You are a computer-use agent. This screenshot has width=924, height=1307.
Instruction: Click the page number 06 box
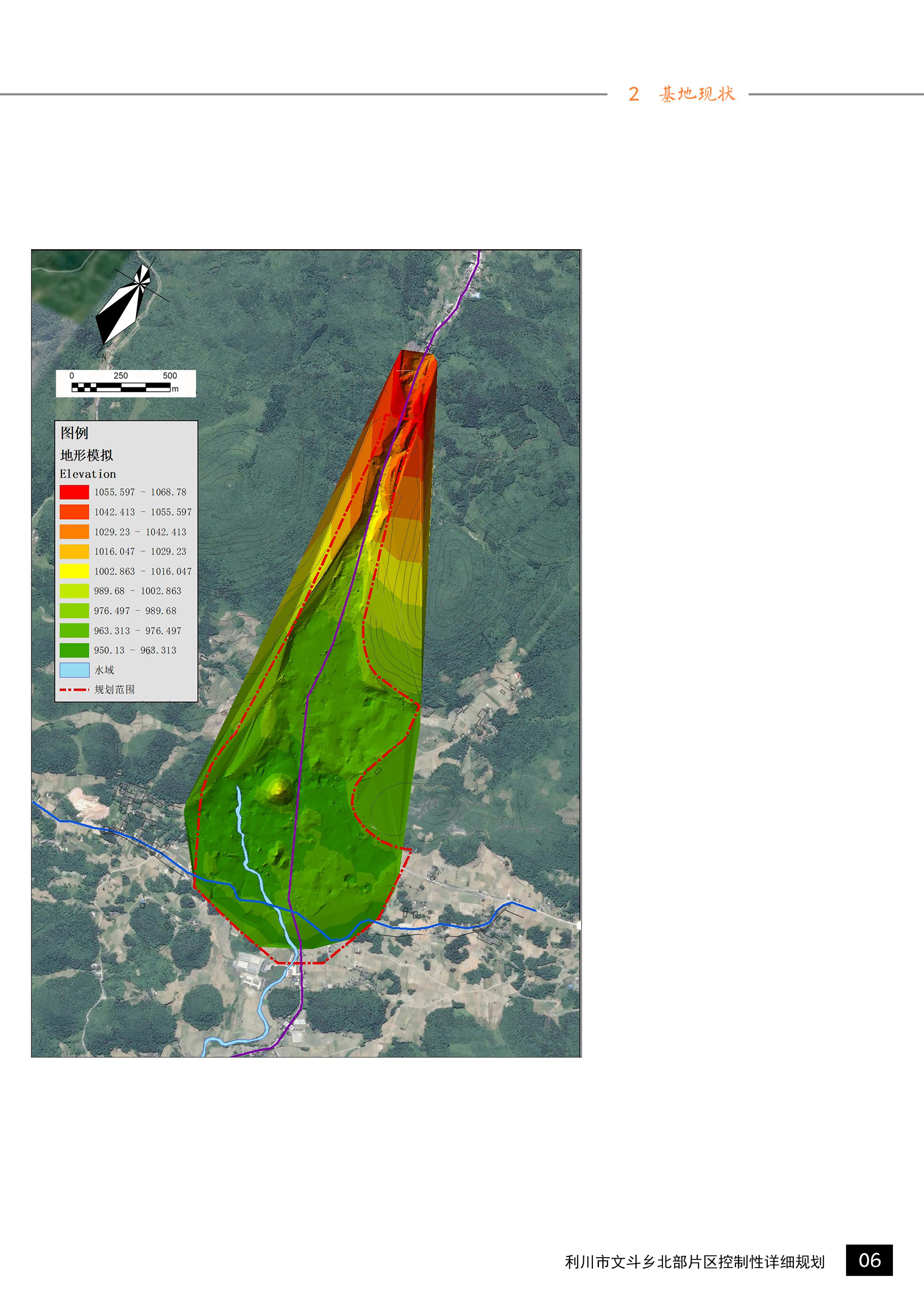pos(869,1260)
